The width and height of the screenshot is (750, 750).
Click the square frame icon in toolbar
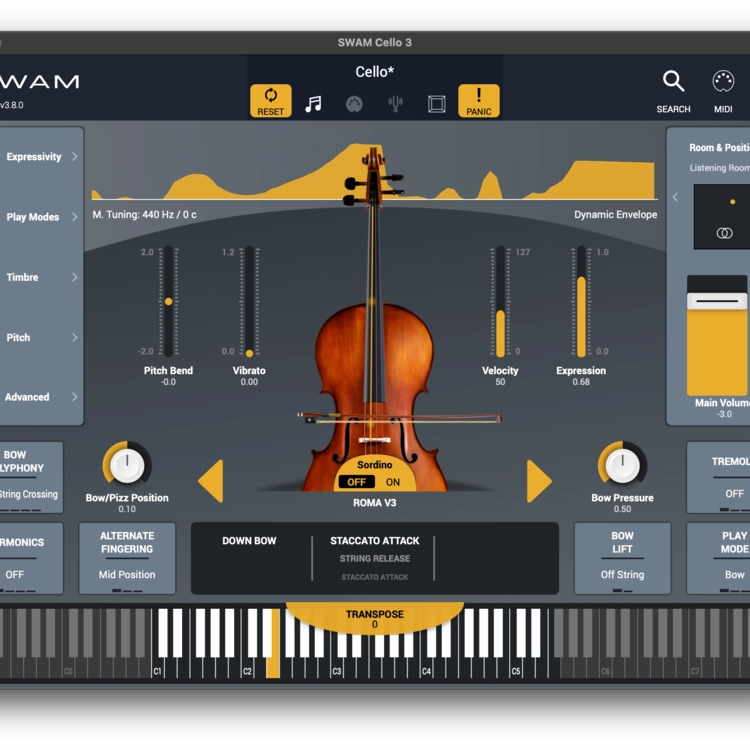(437, 103)
